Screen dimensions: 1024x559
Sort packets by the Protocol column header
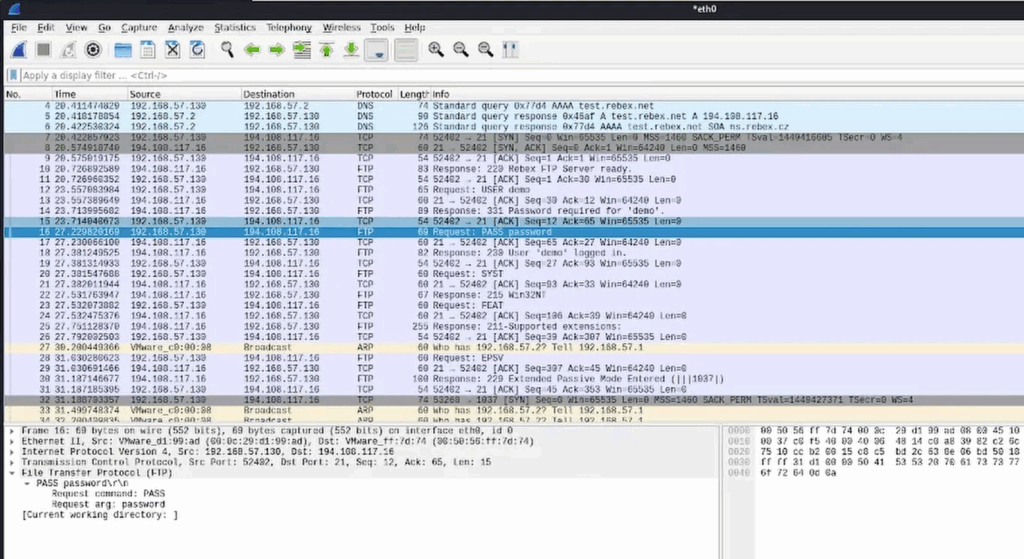click(x=374, y=94)
